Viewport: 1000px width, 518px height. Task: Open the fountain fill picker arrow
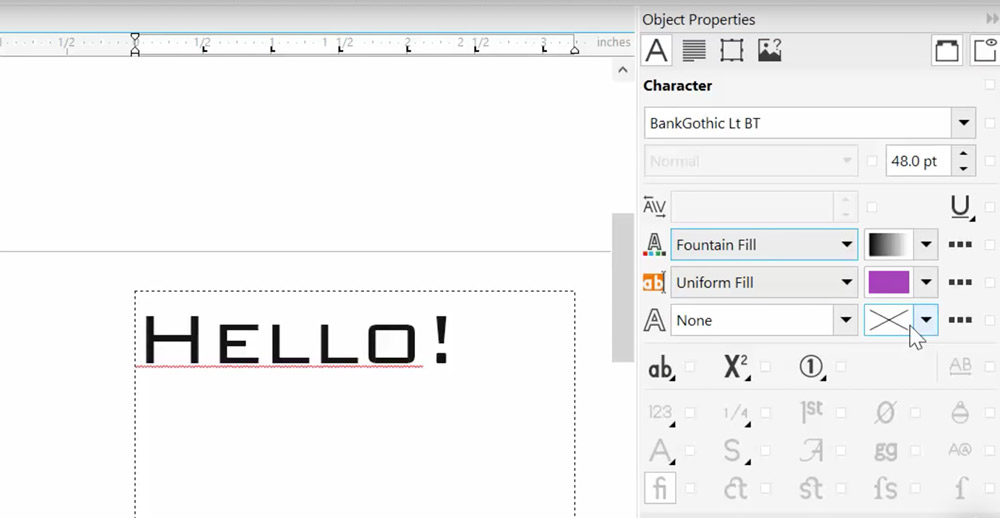pos(926,245)
